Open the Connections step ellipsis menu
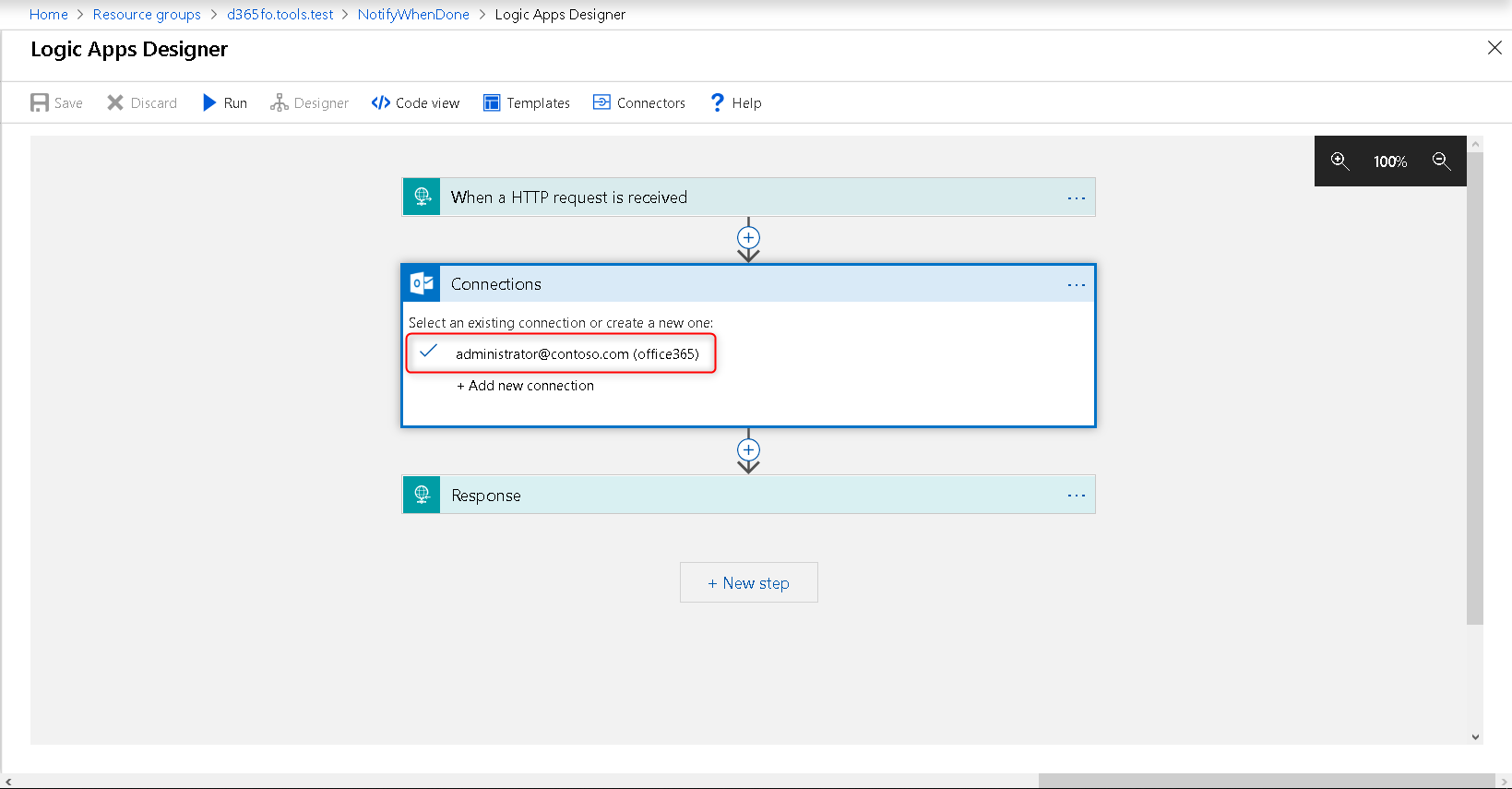1512x789 pixels. tap(1076, 285)
